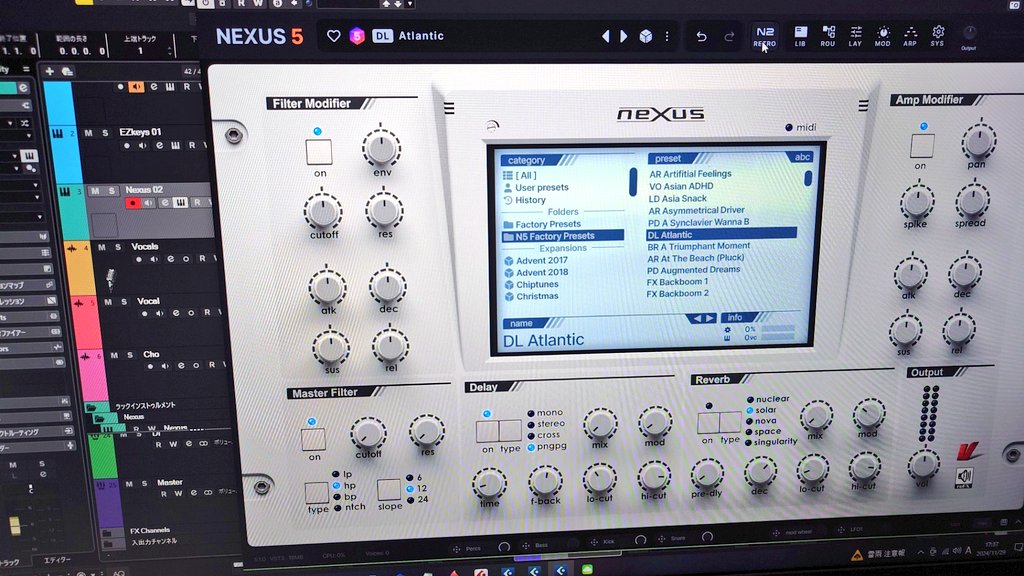Undo the last change
The image size is (1024, 576).
(x=701, y=37)
